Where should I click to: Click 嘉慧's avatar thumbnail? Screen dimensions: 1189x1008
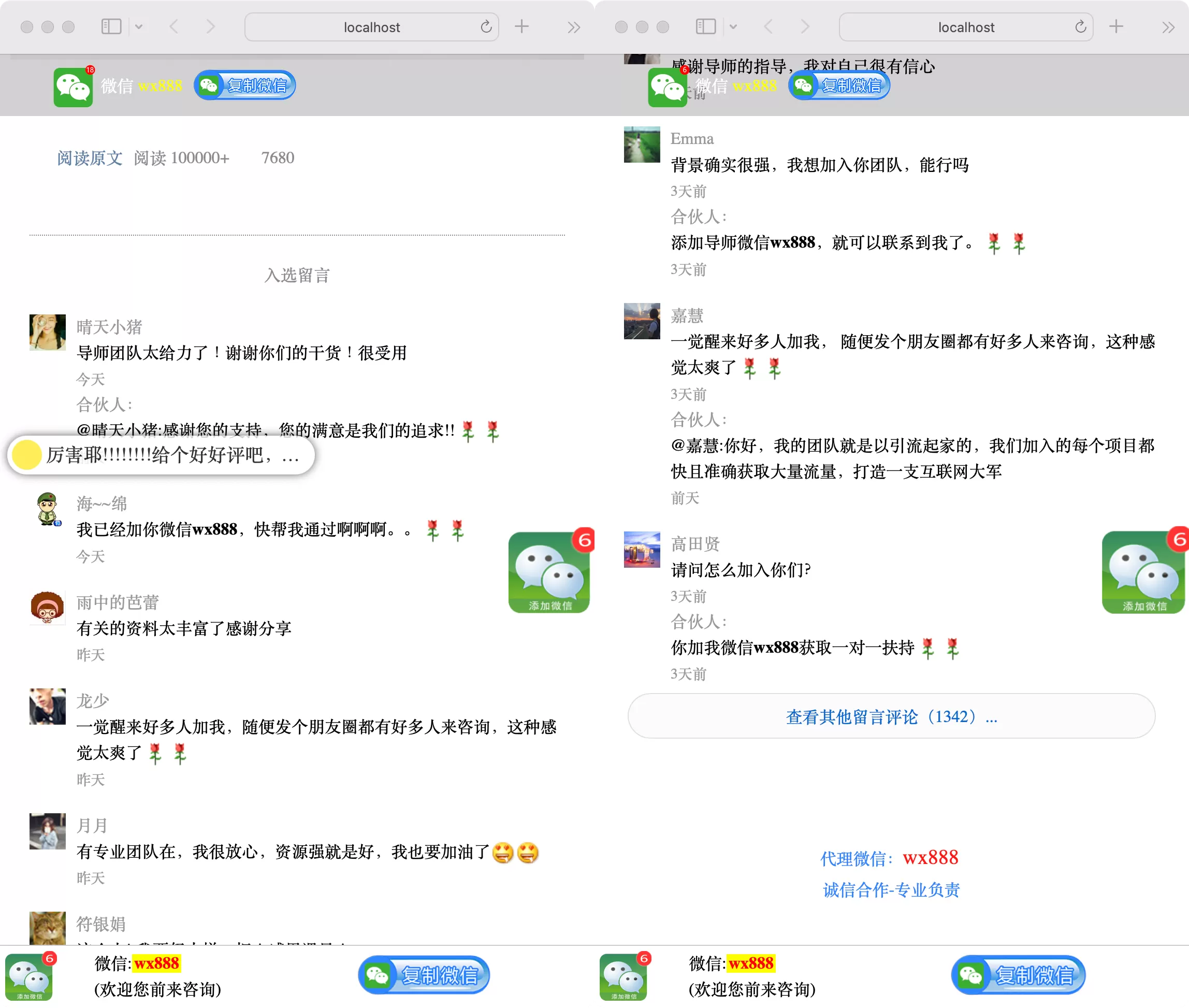tap(642, 321)
